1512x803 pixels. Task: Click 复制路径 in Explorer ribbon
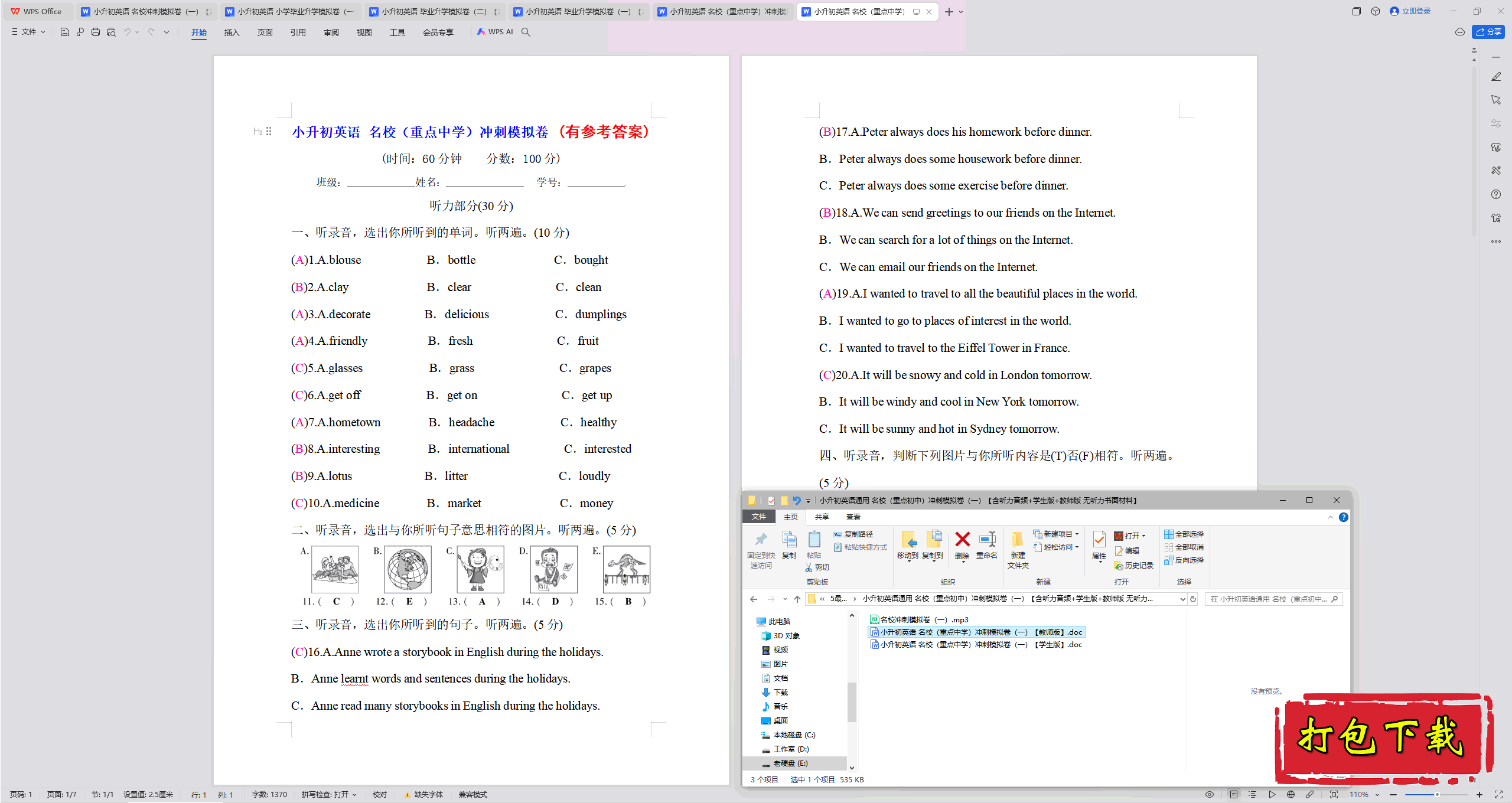click(853, 534)
